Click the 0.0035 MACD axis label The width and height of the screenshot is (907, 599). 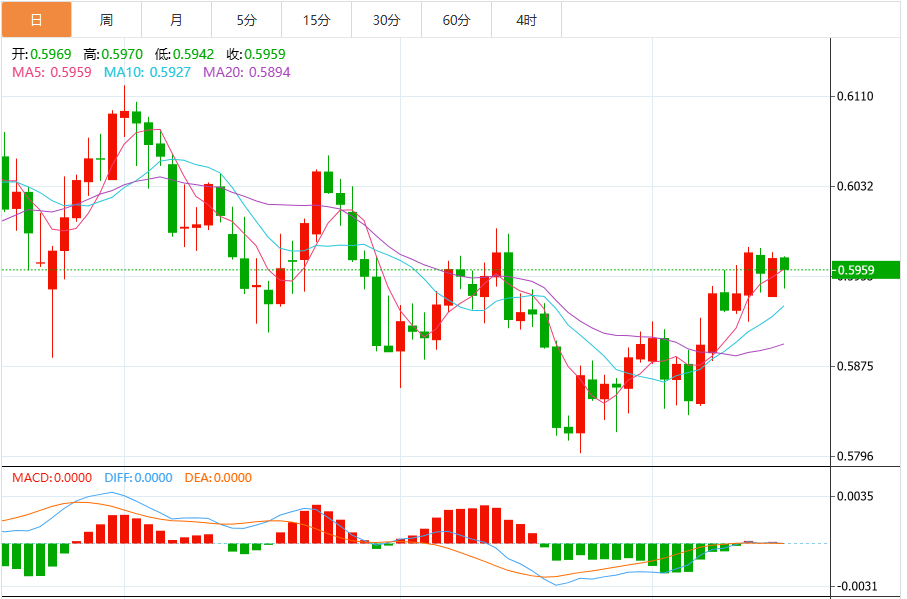(855, 496)
